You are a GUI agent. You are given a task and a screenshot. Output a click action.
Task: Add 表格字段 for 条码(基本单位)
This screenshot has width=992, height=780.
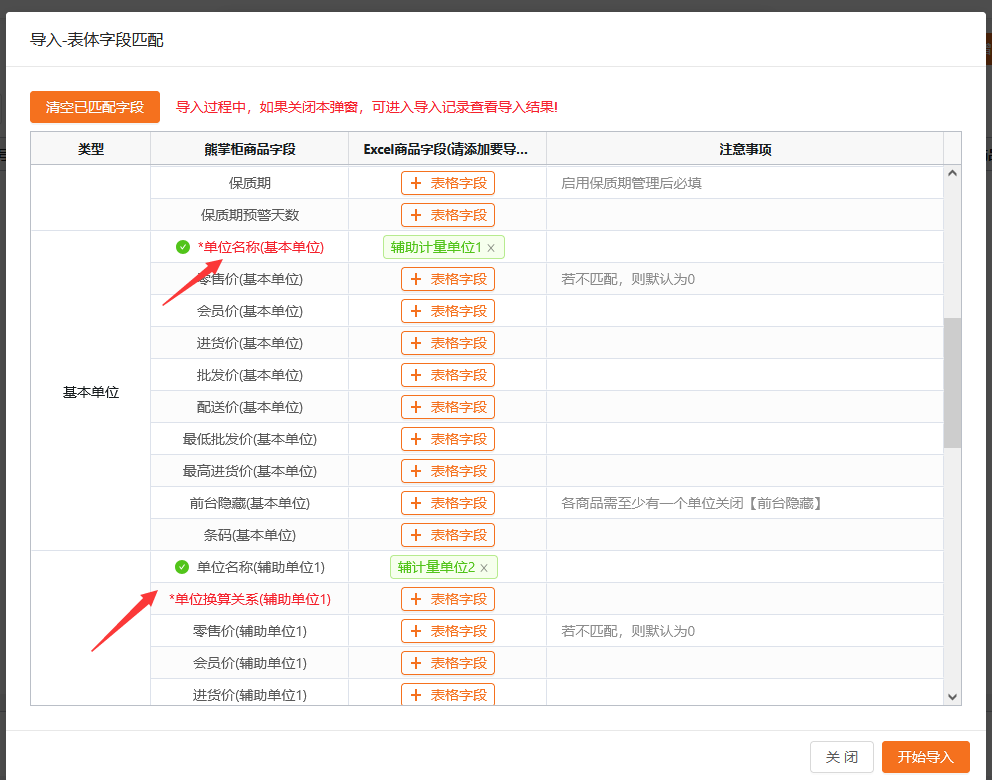(448, 535)
